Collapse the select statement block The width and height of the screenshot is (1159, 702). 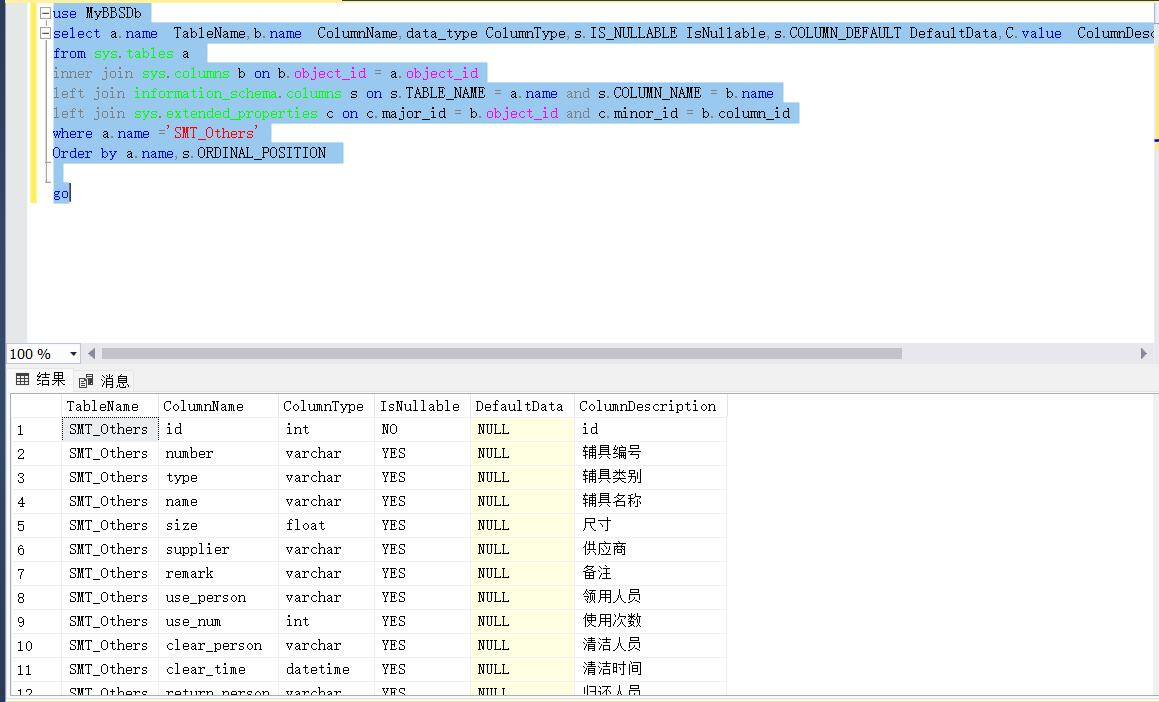[x=45, y=33]
